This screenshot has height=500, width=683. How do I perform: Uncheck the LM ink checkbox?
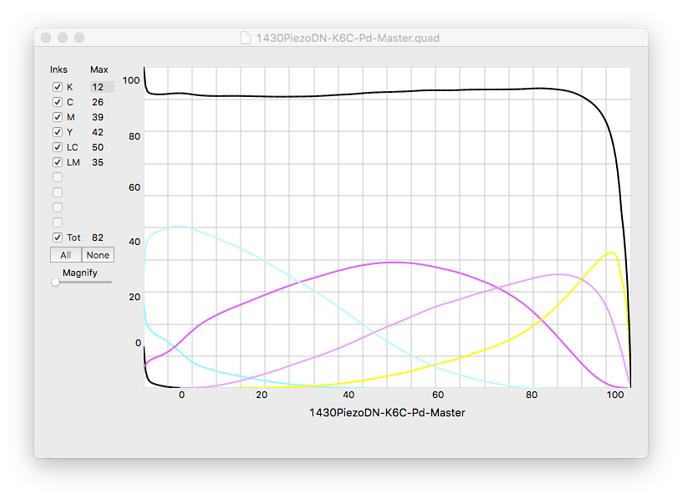[57, 162]
